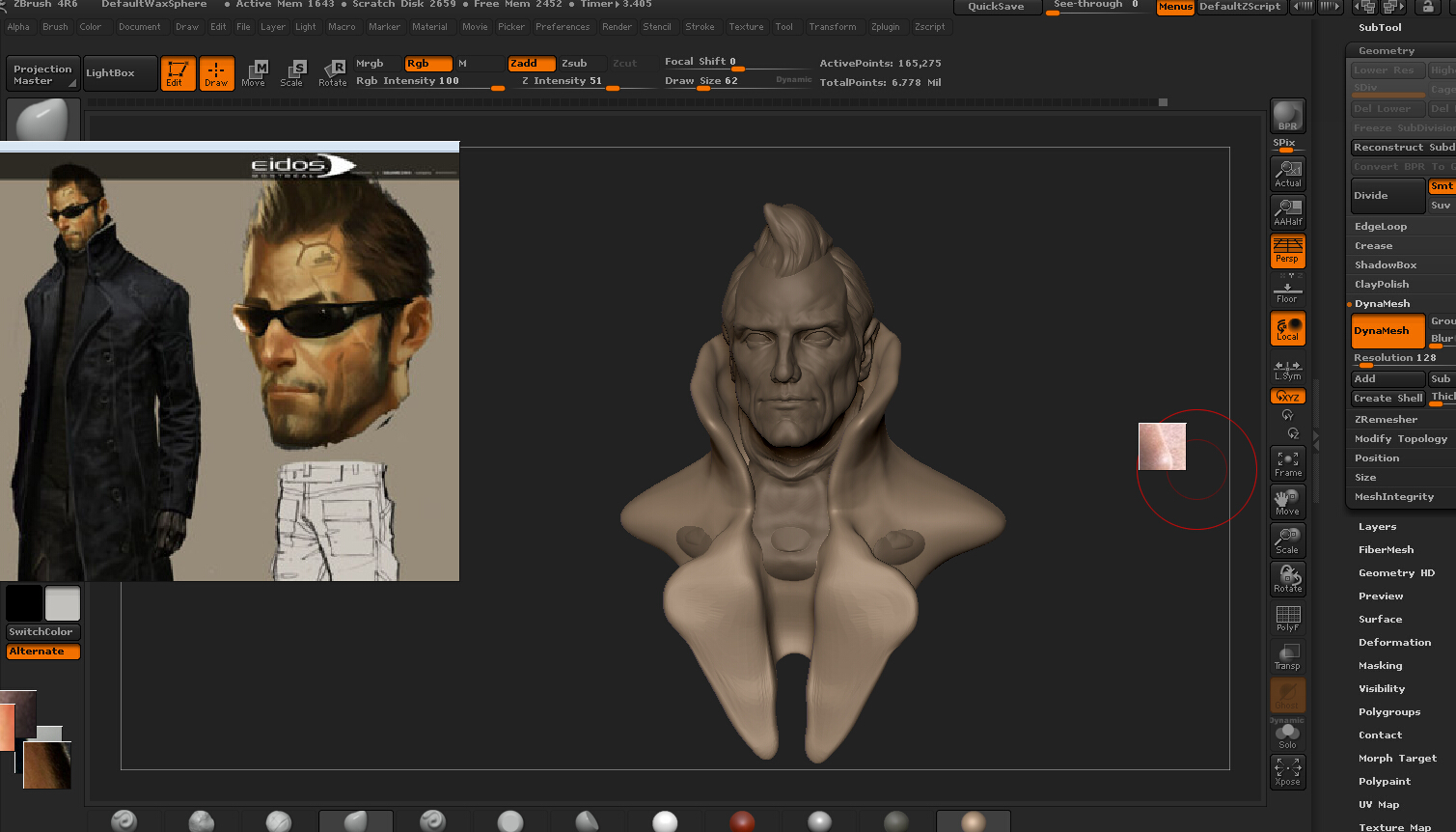Expand the Crease section
The width and height of the screenshot is (1456, 832).
(x=1373, y=246)
